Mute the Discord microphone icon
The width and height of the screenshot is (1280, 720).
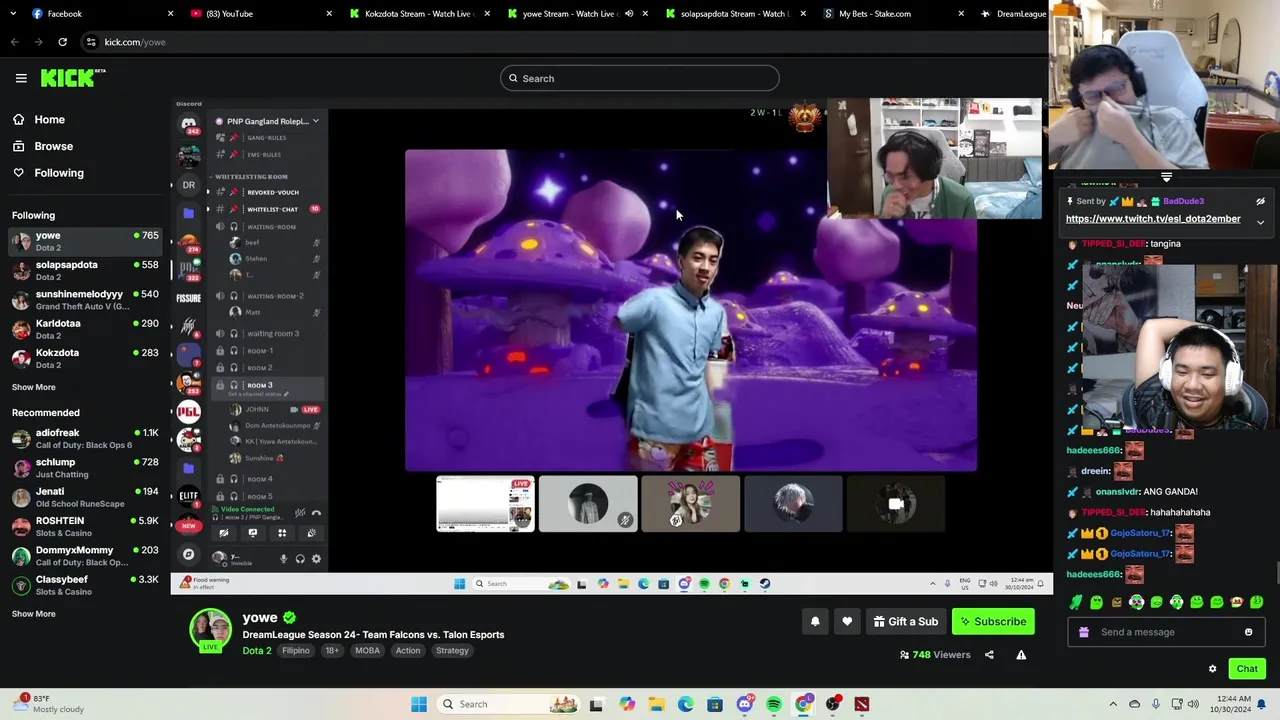[283, 559]
